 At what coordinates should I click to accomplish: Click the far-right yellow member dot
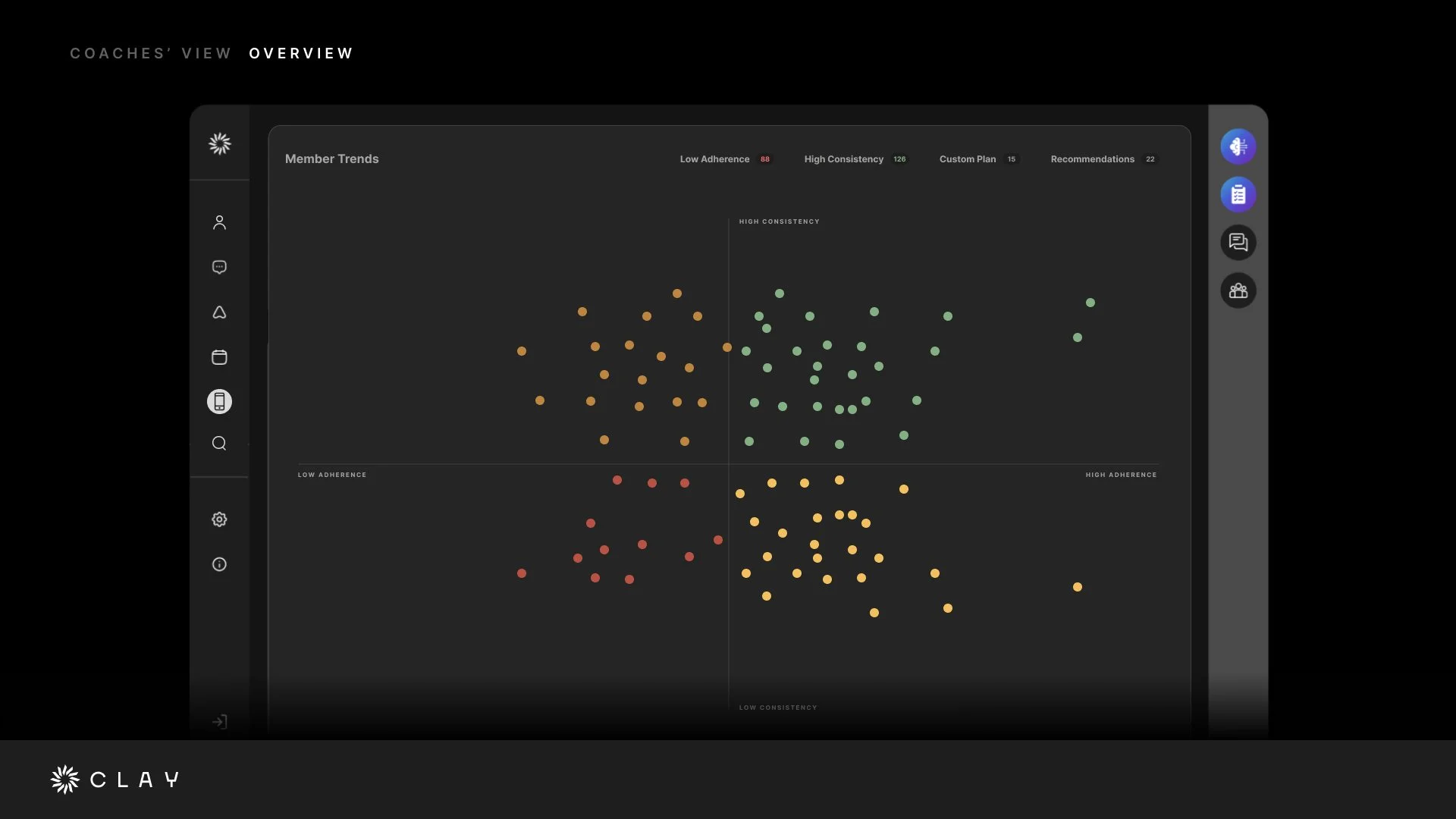tap(1077, 587)
